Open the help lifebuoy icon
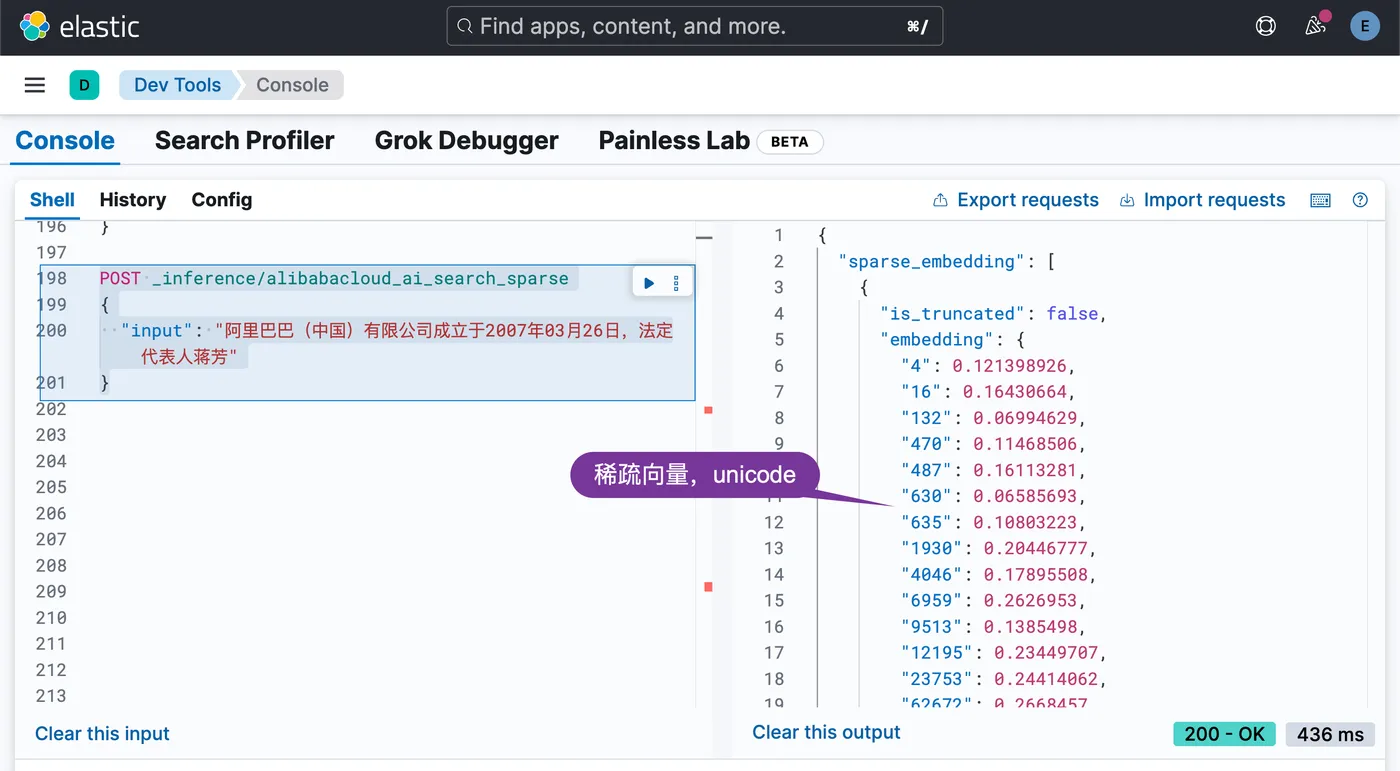The image size is (1400, 771). click(1266, 27)
